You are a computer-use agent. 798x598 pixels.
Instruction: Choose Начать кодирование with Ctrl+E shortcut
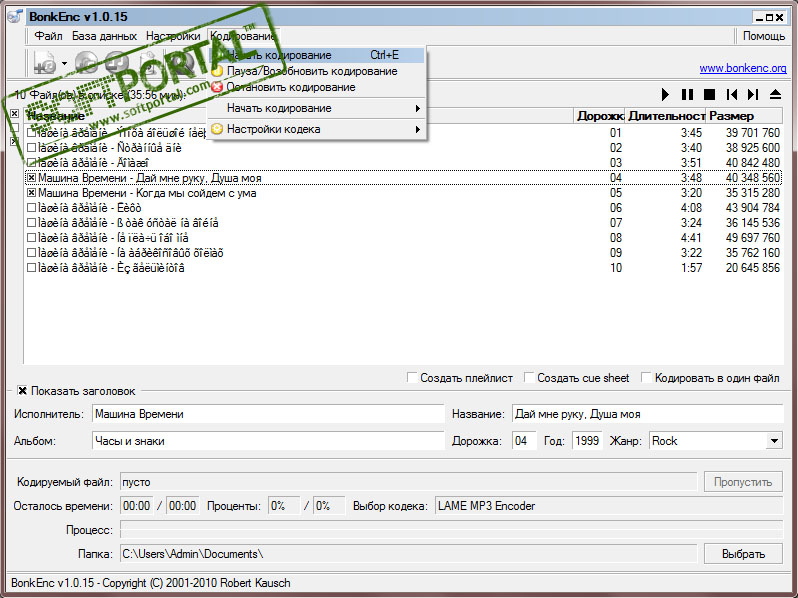317,55
